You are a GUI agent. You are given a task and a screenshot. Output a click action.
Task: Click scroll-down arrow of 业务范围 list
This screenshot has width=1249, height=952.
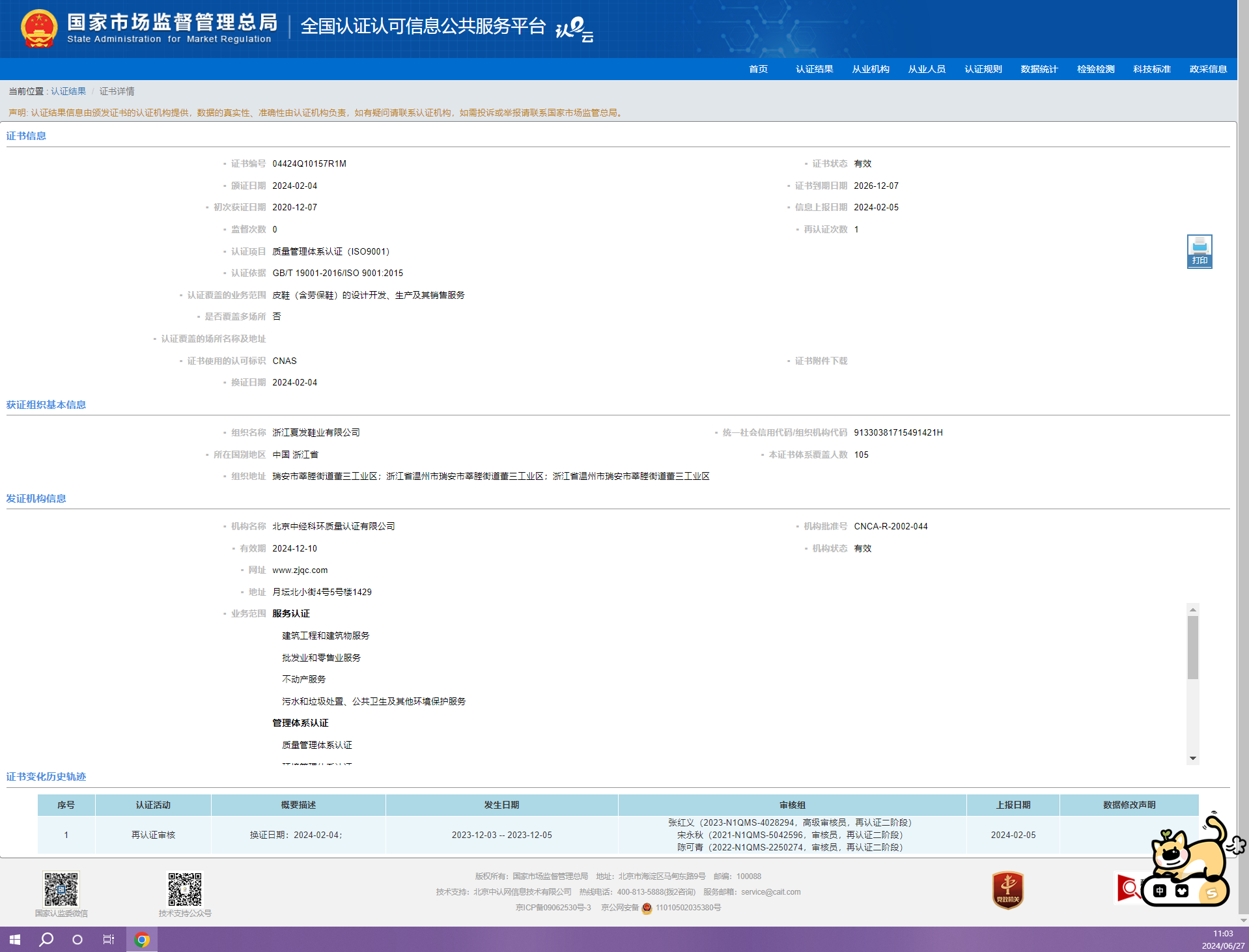pyautogui.click(x=1193, y=758)
